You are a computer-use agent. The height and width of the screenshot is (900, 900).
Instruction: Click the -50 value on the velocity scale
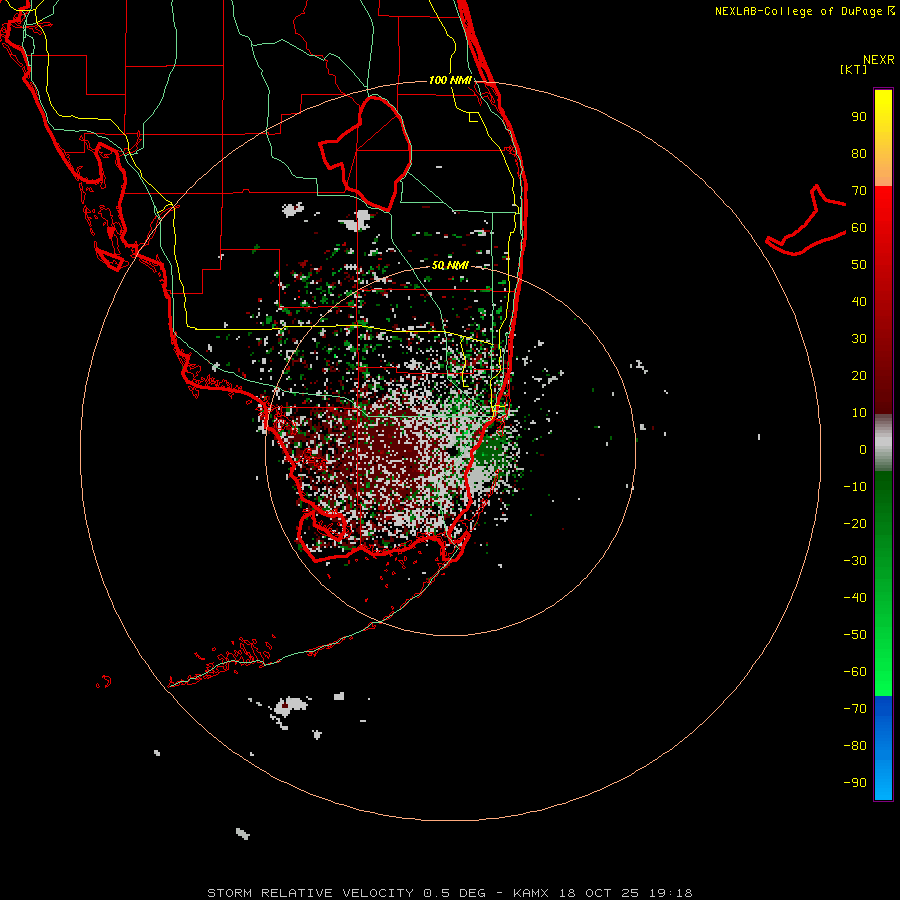(x=855, y=634)
